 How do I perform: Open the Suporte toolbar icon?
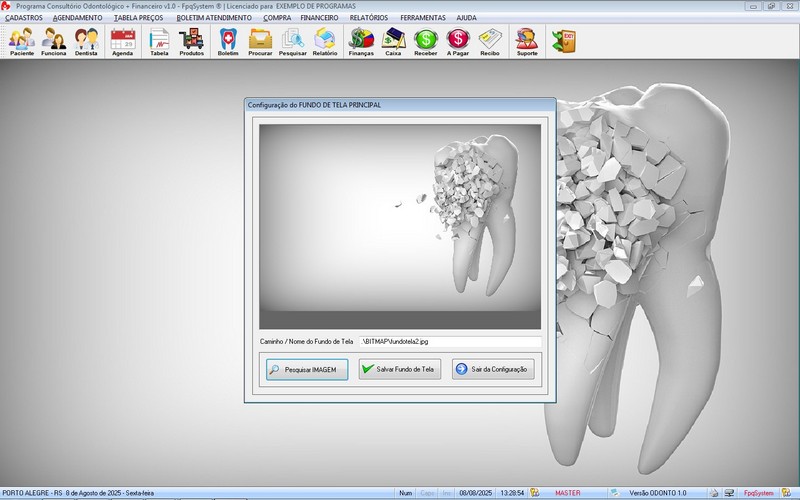[x=526, y=41]
